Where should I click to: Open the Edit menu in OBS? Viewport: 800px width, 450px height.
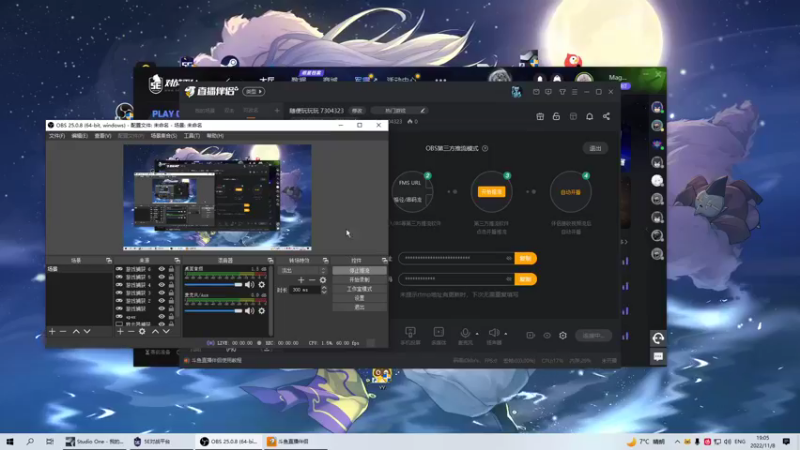(x=80, y=136)
